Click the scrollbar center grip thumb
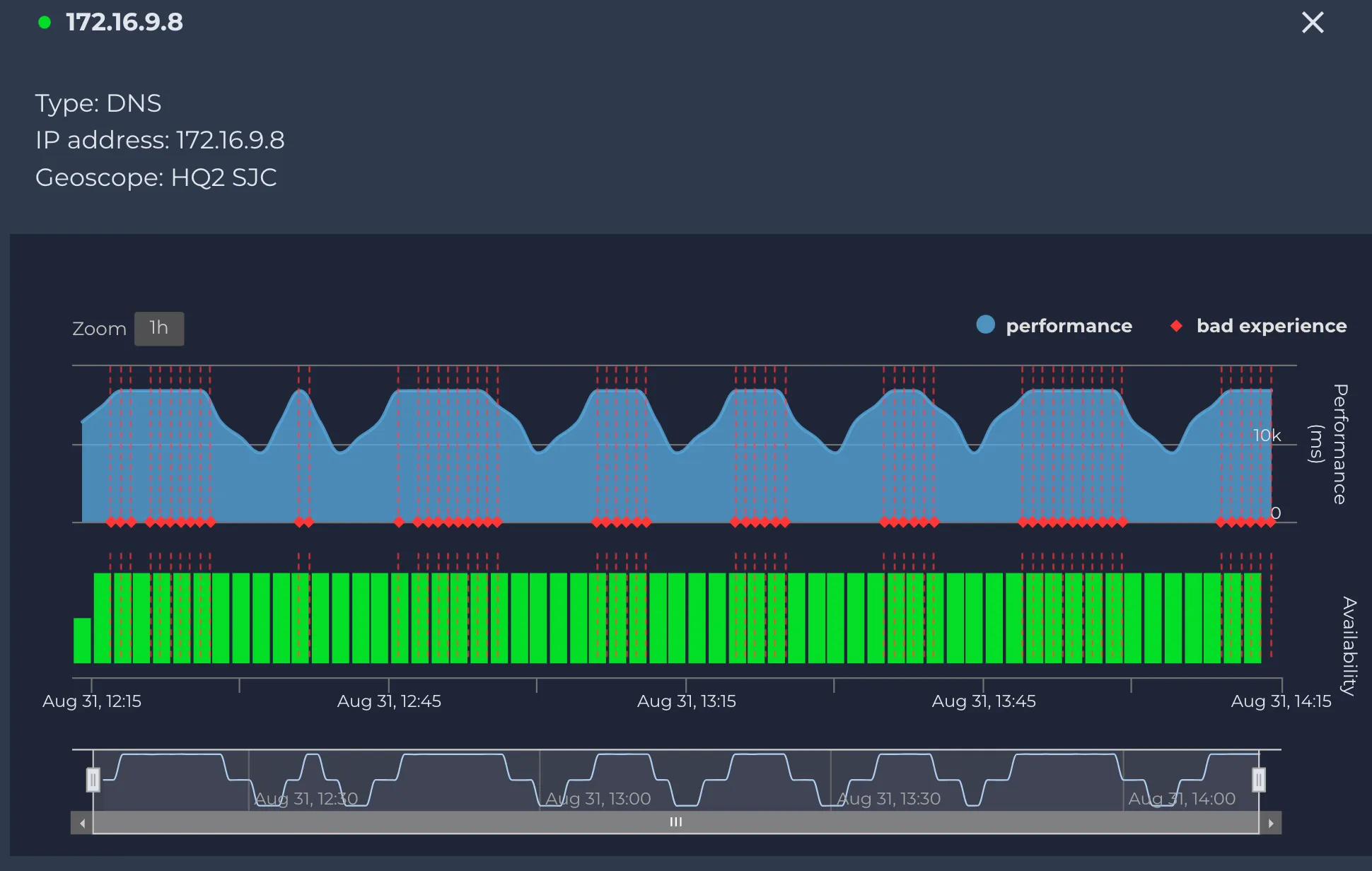The image size is (1372, 871). click(x=676, y=822)
